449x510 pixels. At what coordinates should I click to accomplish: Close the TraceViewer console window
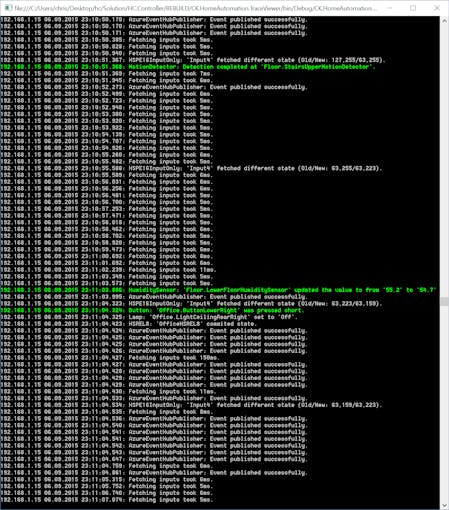click(x=437, y=8)
